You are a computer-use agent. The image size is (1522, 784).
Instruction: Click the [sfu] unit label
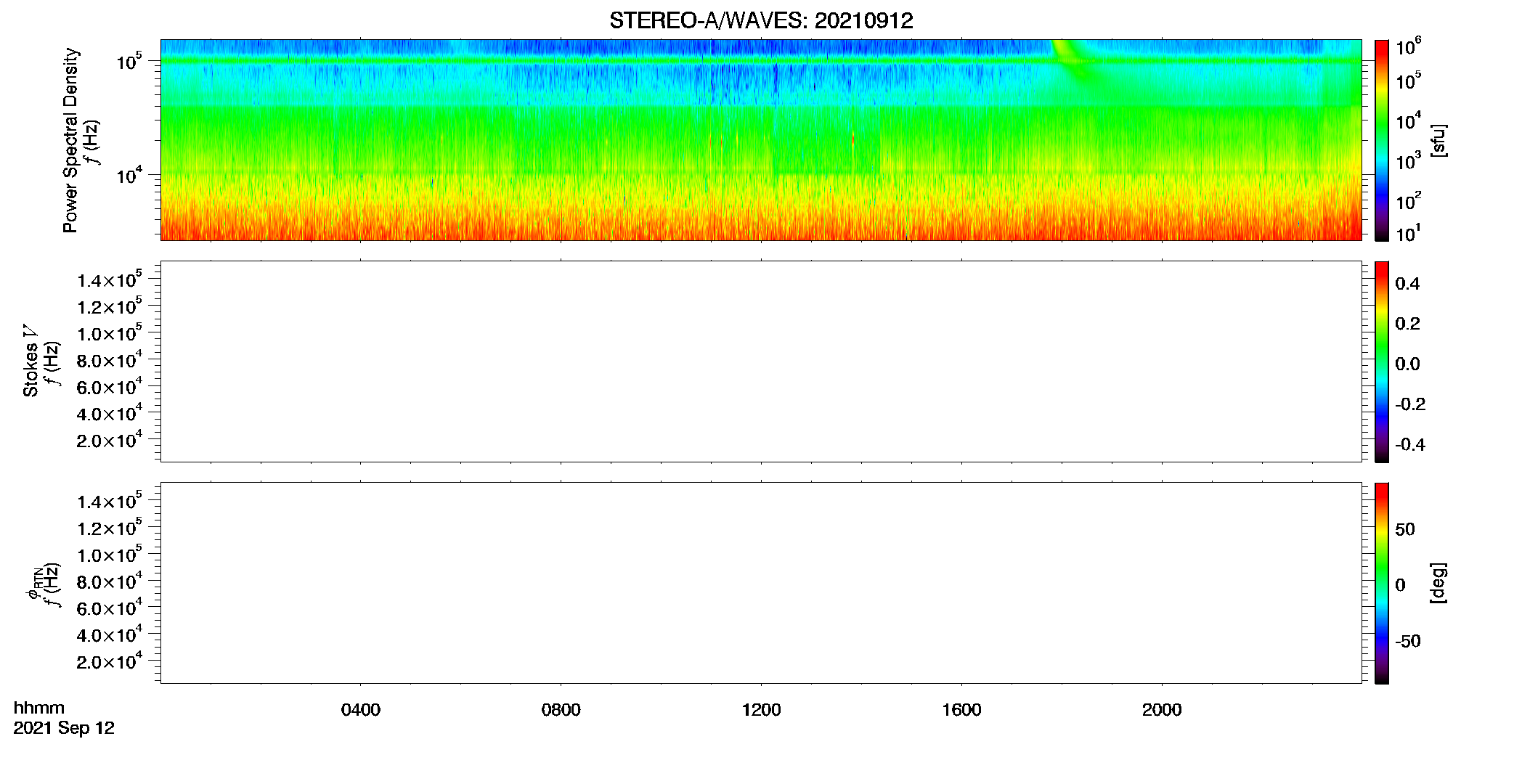point(1438,140)
